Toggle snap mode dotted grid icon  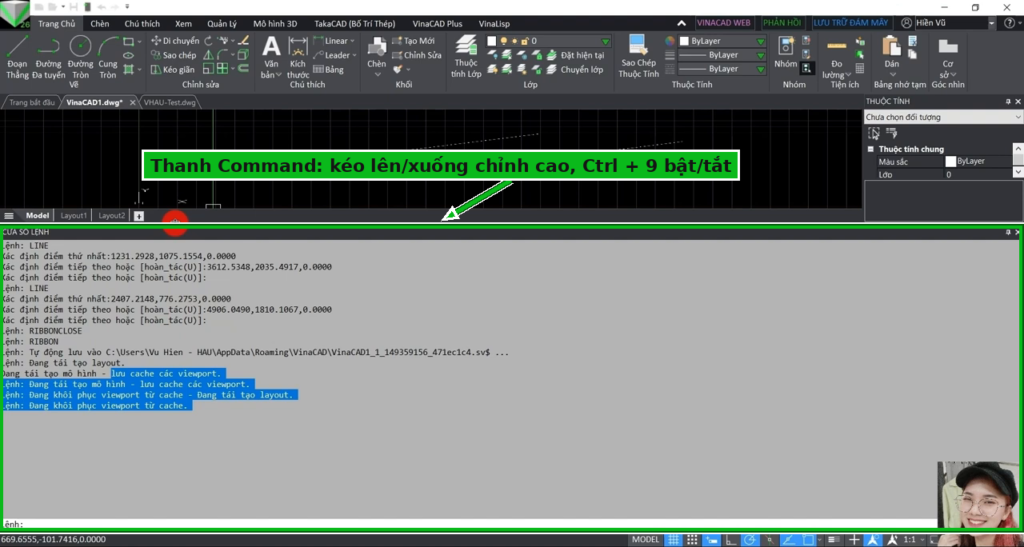[692, 540]
